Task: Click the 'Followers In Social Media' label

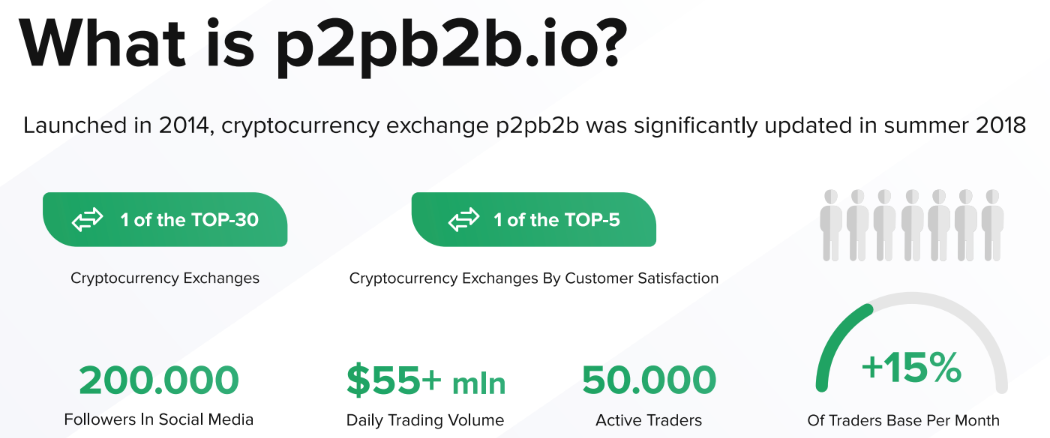Action: [x=159, y=421]
